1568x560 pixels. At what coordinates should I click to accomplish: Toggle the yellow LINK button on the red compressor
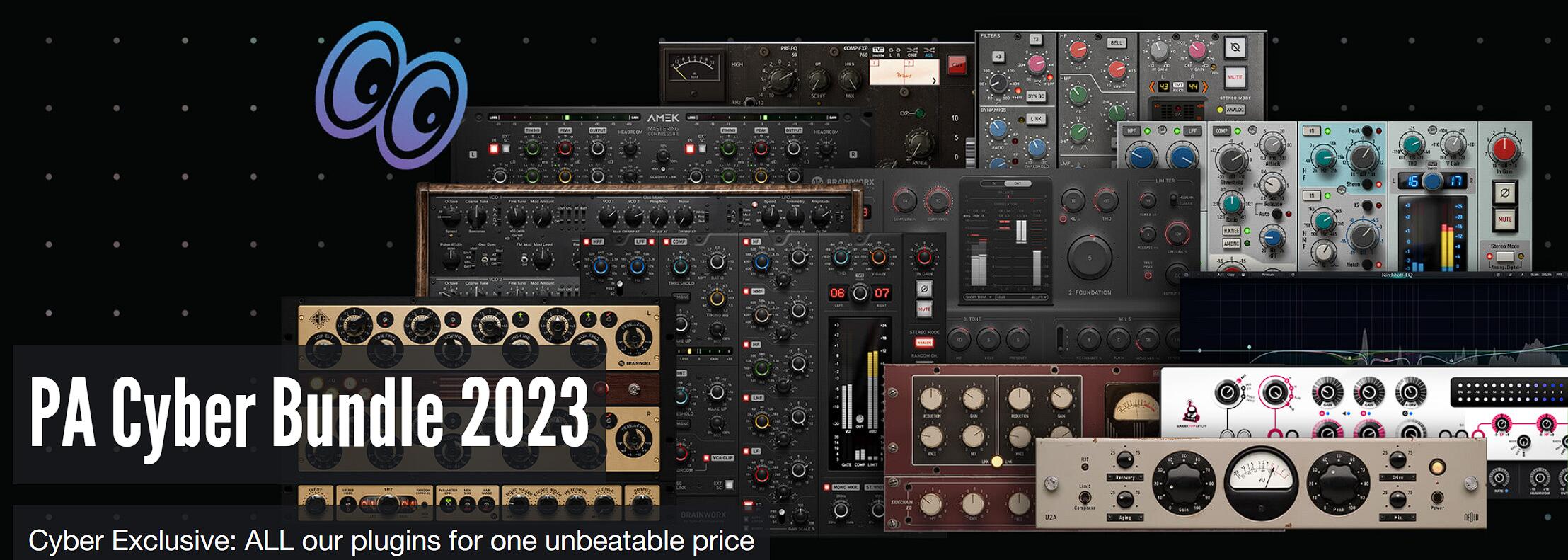(997, 462)
